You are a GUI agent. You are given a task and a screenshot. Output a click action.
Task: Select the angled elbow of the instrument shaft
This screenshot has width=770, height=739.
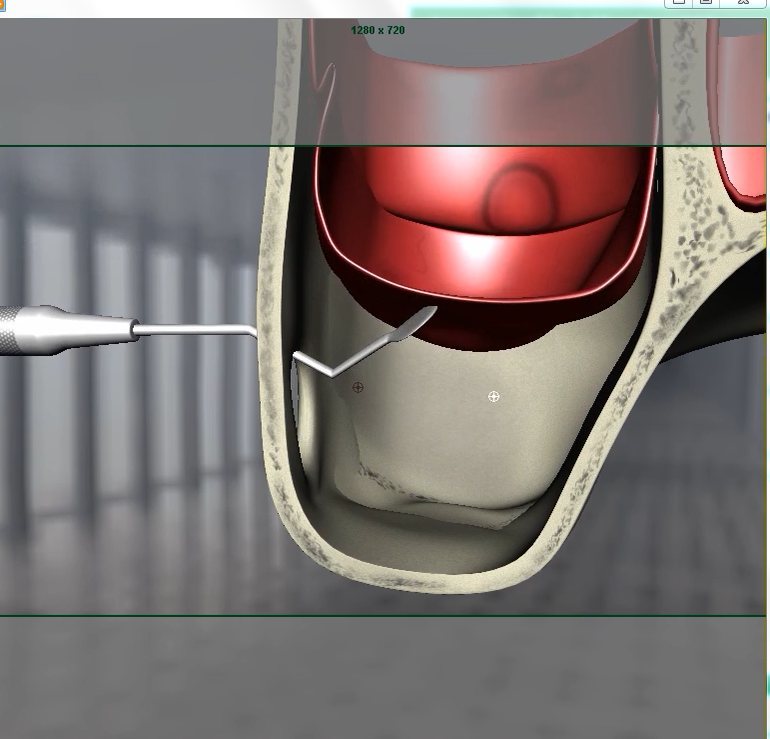click(331, 373)
